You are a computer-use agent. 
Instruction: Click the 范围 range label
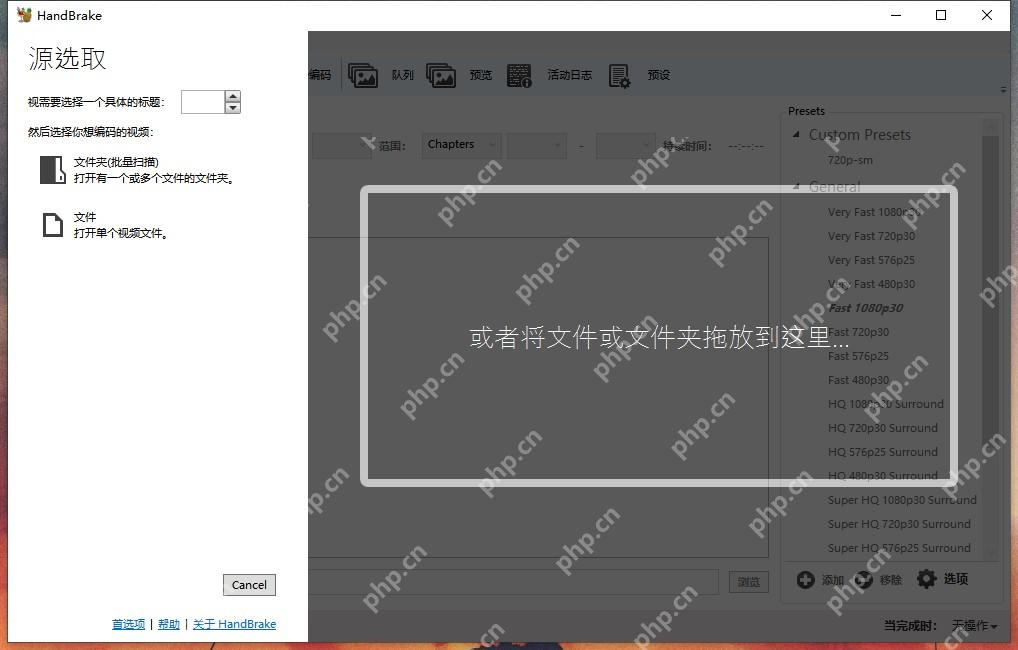pos(392,146)
